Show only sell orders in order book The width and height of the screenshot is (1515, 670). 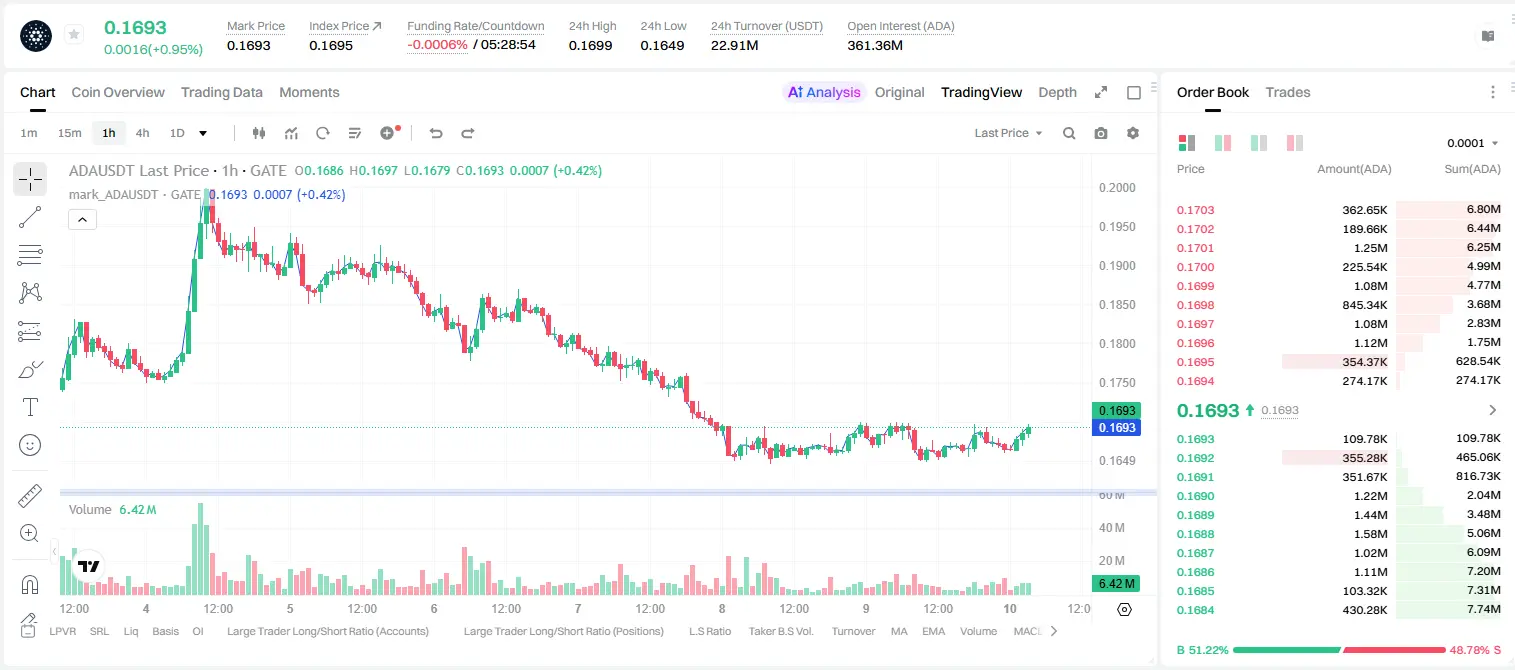(x=1294, y=143)
